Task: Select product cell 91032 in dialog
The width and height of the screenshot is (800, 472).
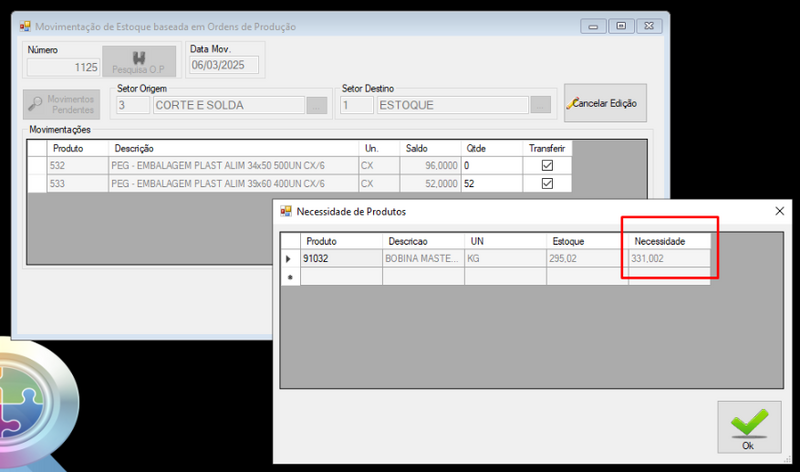Action: [341, 259]
